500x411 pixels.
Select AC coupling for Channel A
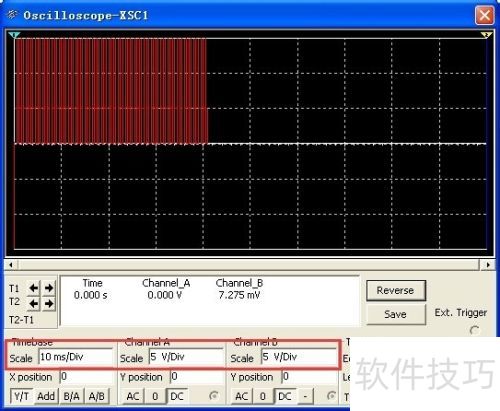(133, 396)
